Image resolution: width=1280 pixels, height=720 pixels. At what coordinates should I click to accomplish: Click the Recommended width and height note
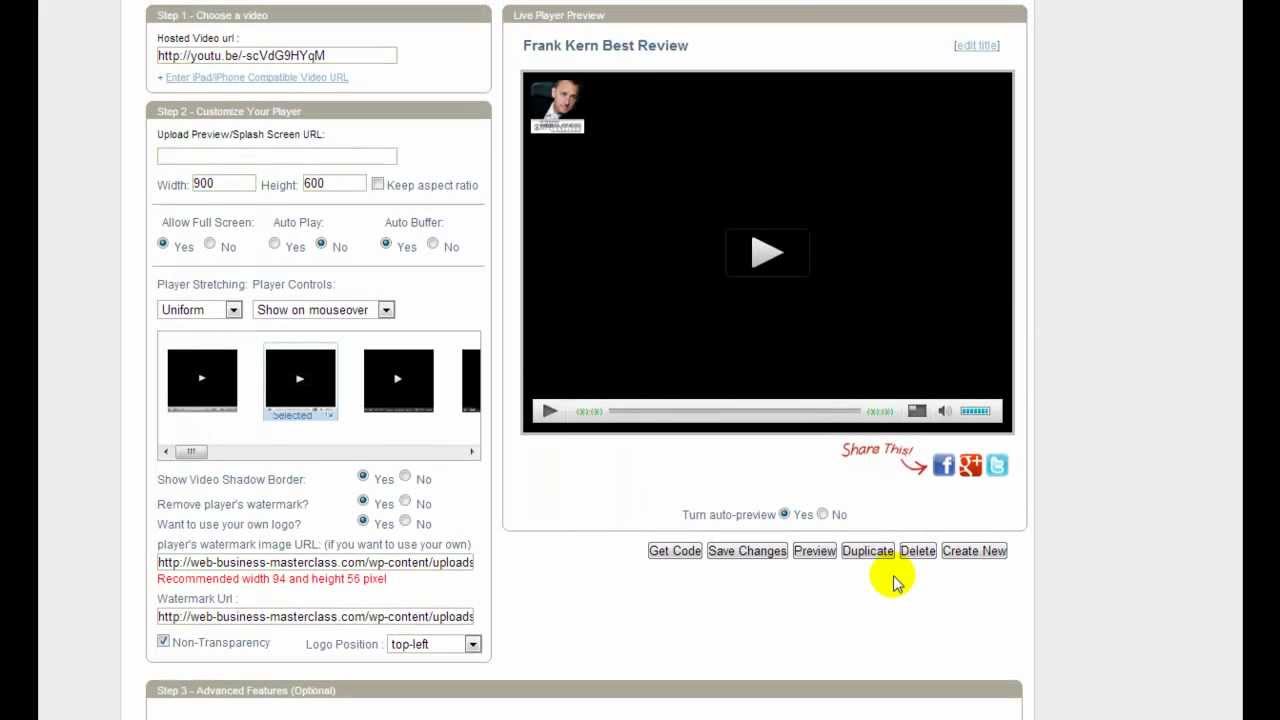coord(272,579)
